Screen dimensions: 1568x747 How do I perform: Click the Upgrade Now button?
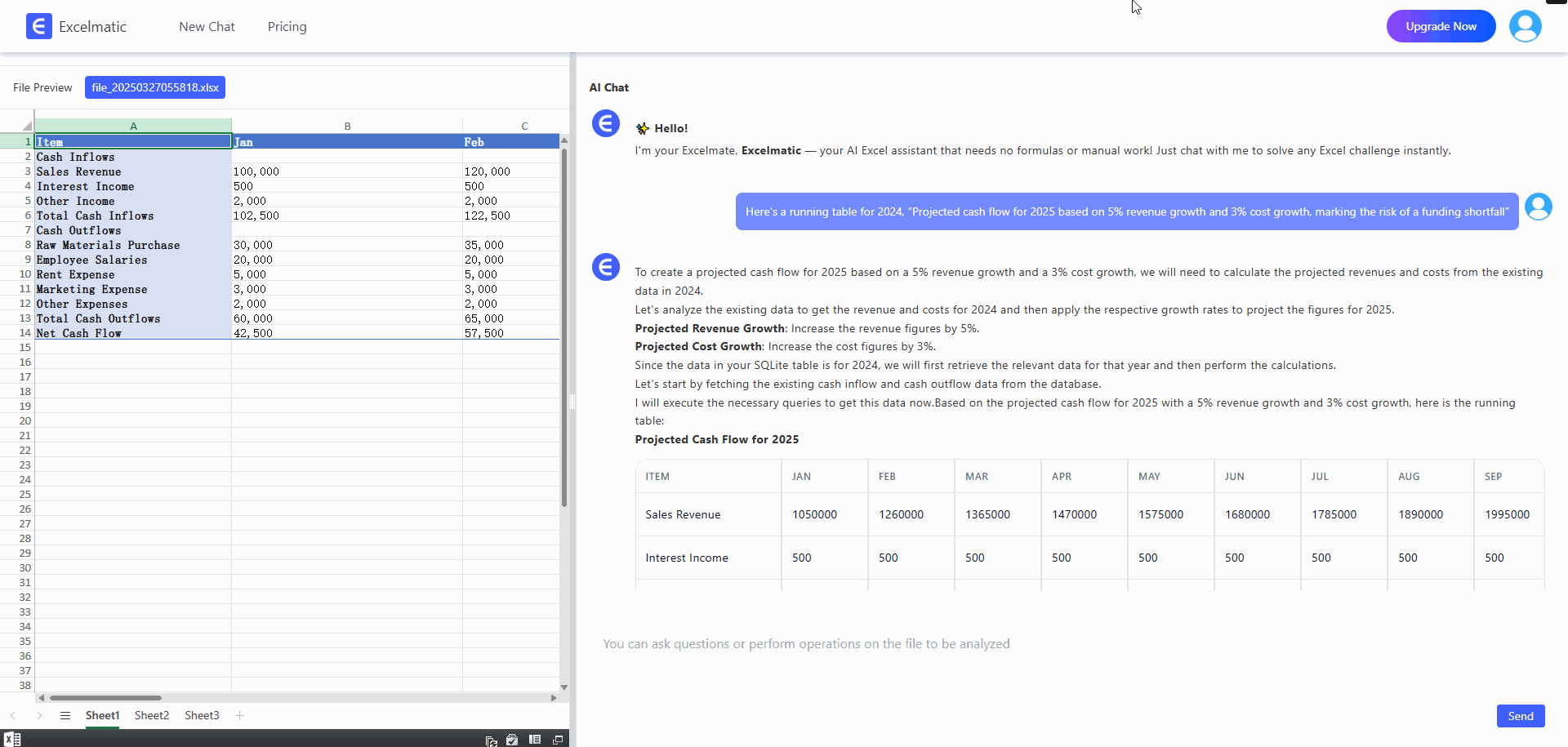tap(1441, 26)
